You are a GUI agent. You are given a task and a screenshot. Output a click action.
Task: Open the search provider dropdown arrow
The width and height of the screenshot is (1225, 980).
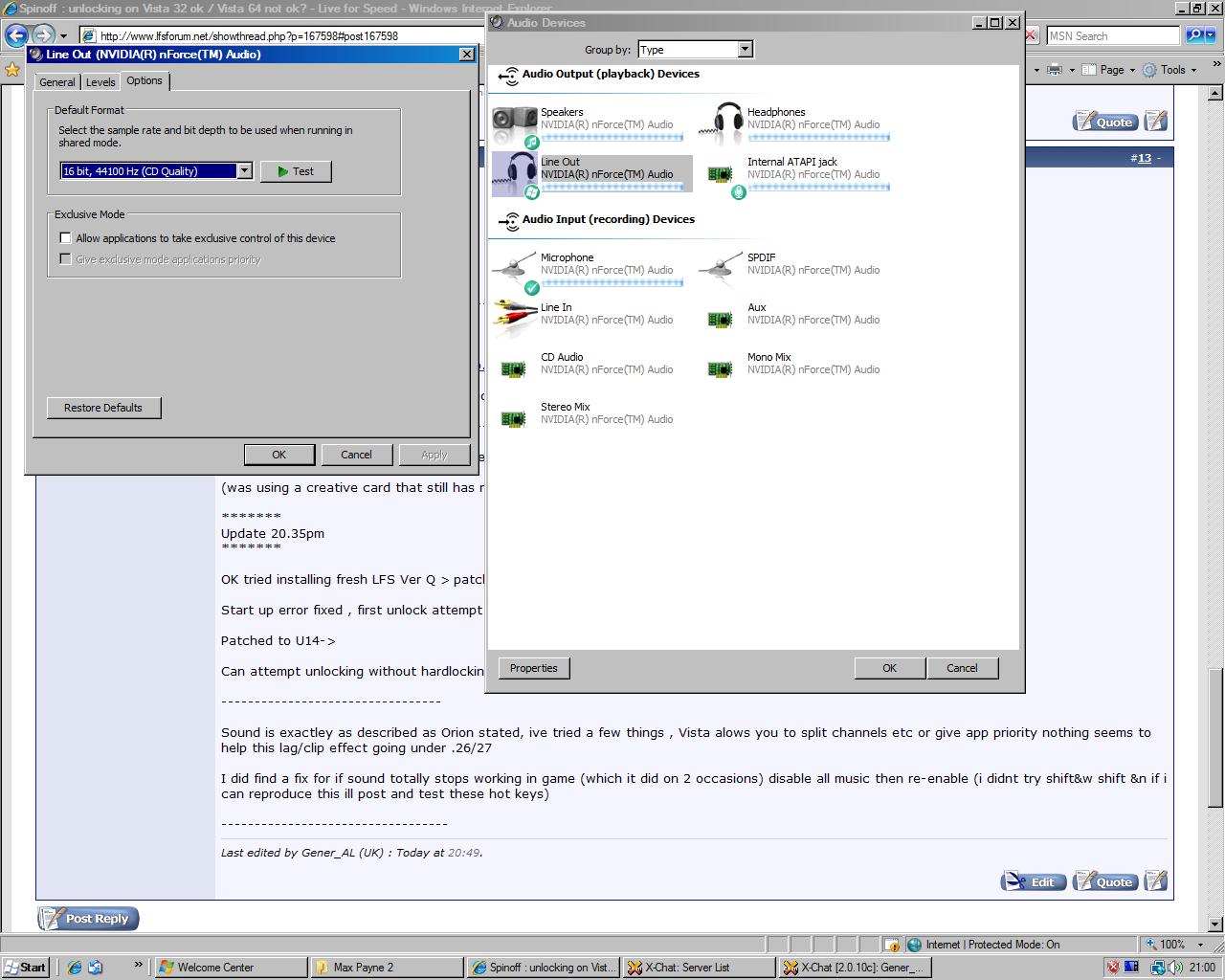pos(1210,35)
